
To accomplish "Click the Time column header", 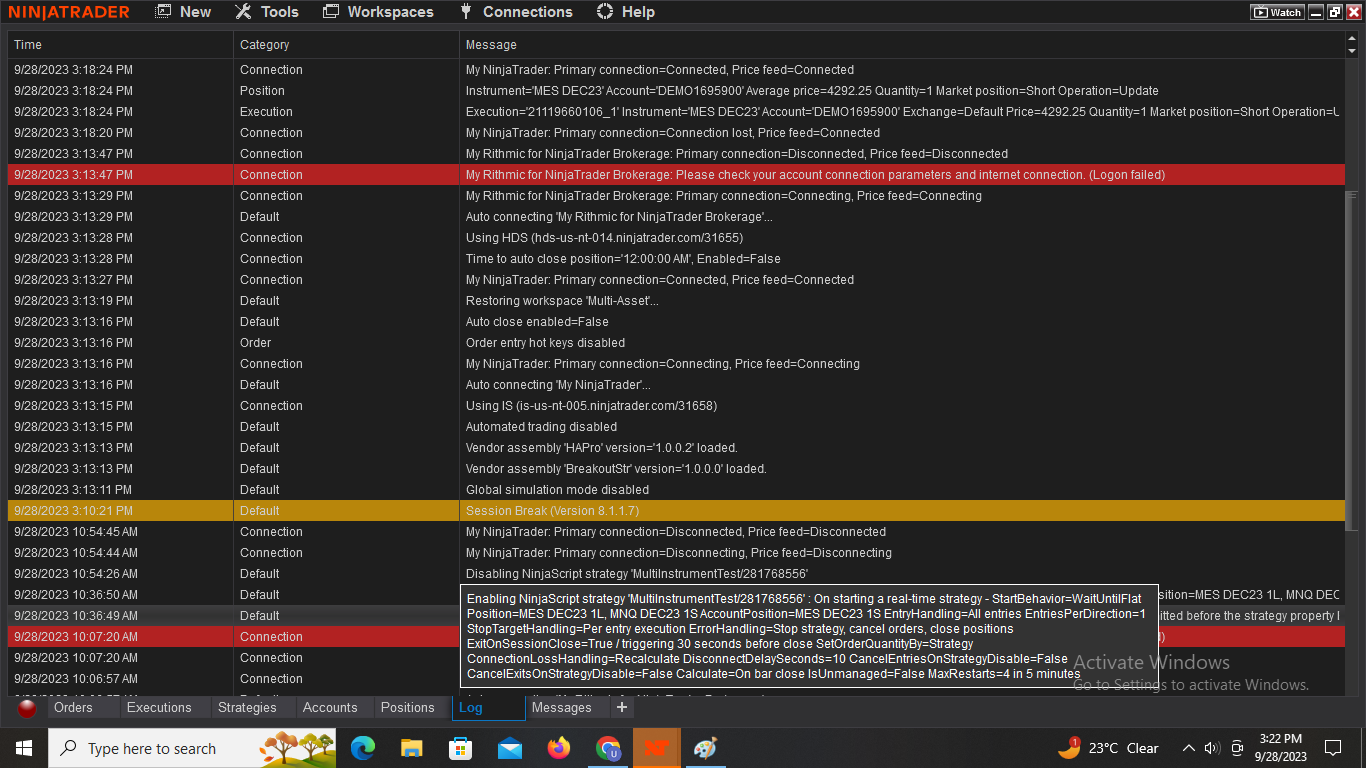I will tap(121, 45).
